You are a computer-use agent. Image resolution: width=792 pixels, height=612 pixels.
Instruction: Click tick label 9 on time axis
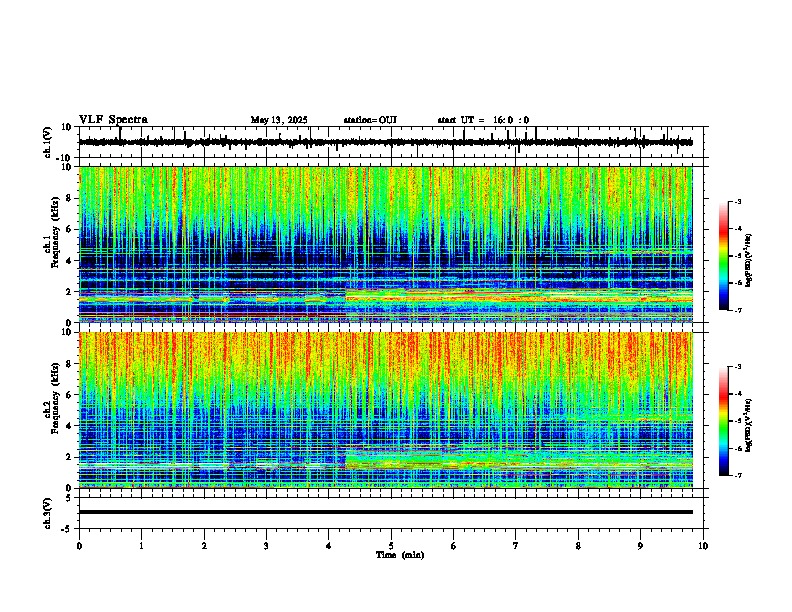(640, 546)
